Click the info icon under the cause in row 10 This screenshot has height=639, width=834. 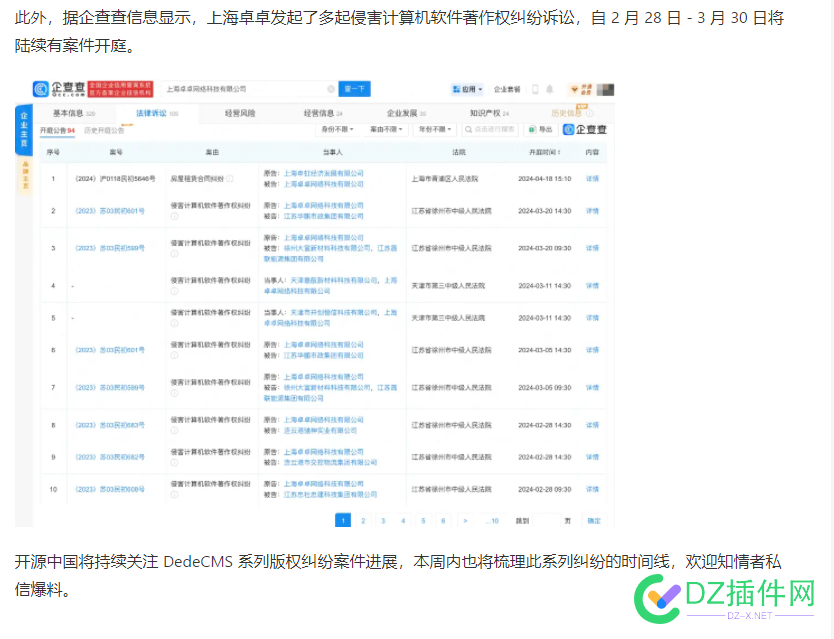[174, 495]
